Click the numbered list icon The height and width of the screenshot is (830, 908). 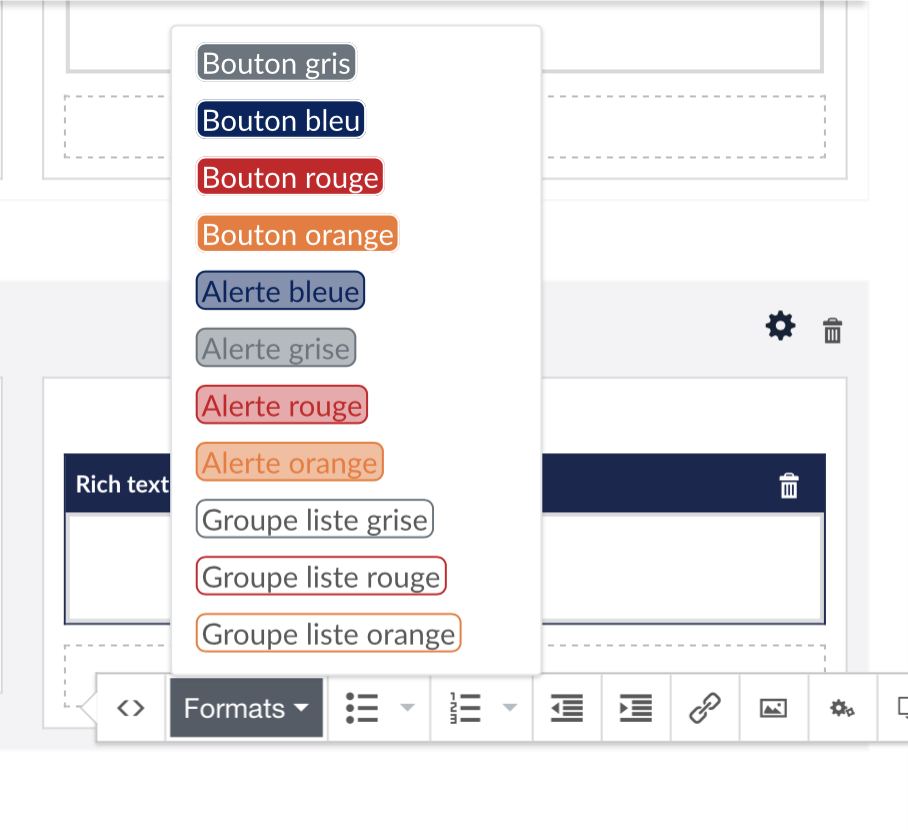pos(465,708)
